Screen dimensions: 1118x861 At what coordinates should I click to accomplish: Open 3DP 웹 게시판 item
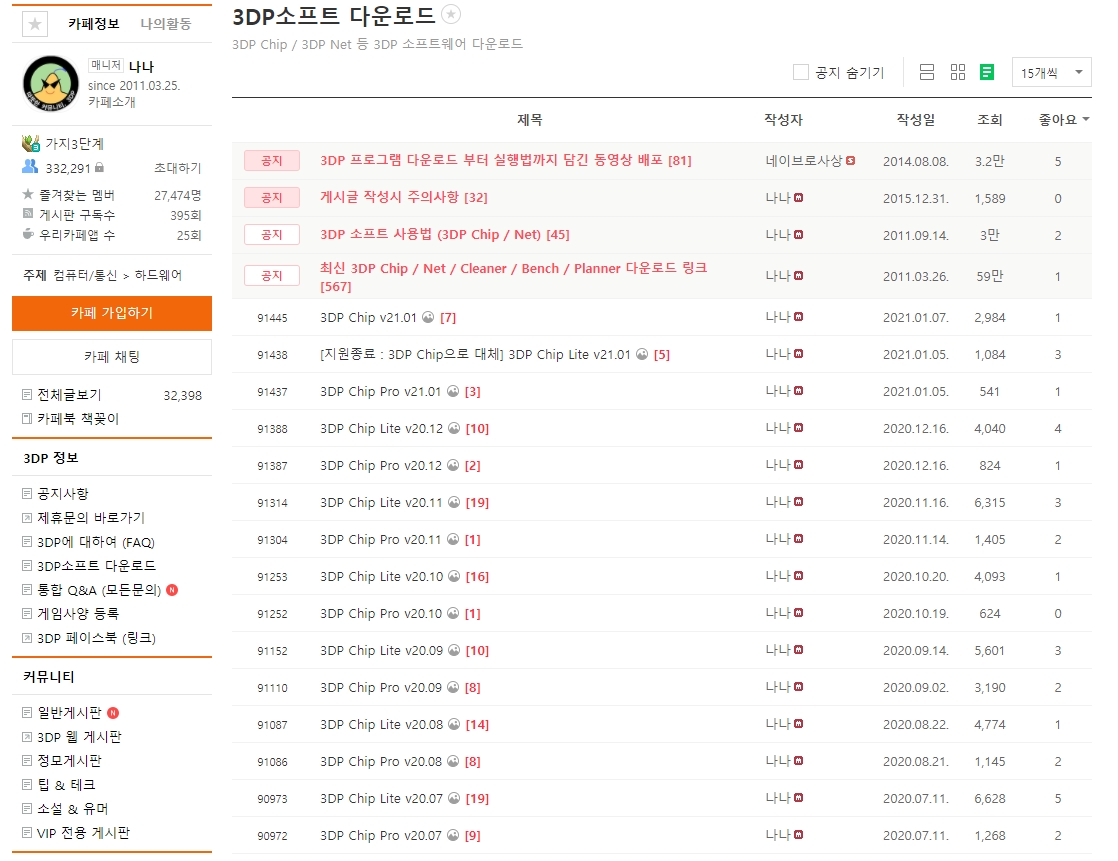(79, 737)
